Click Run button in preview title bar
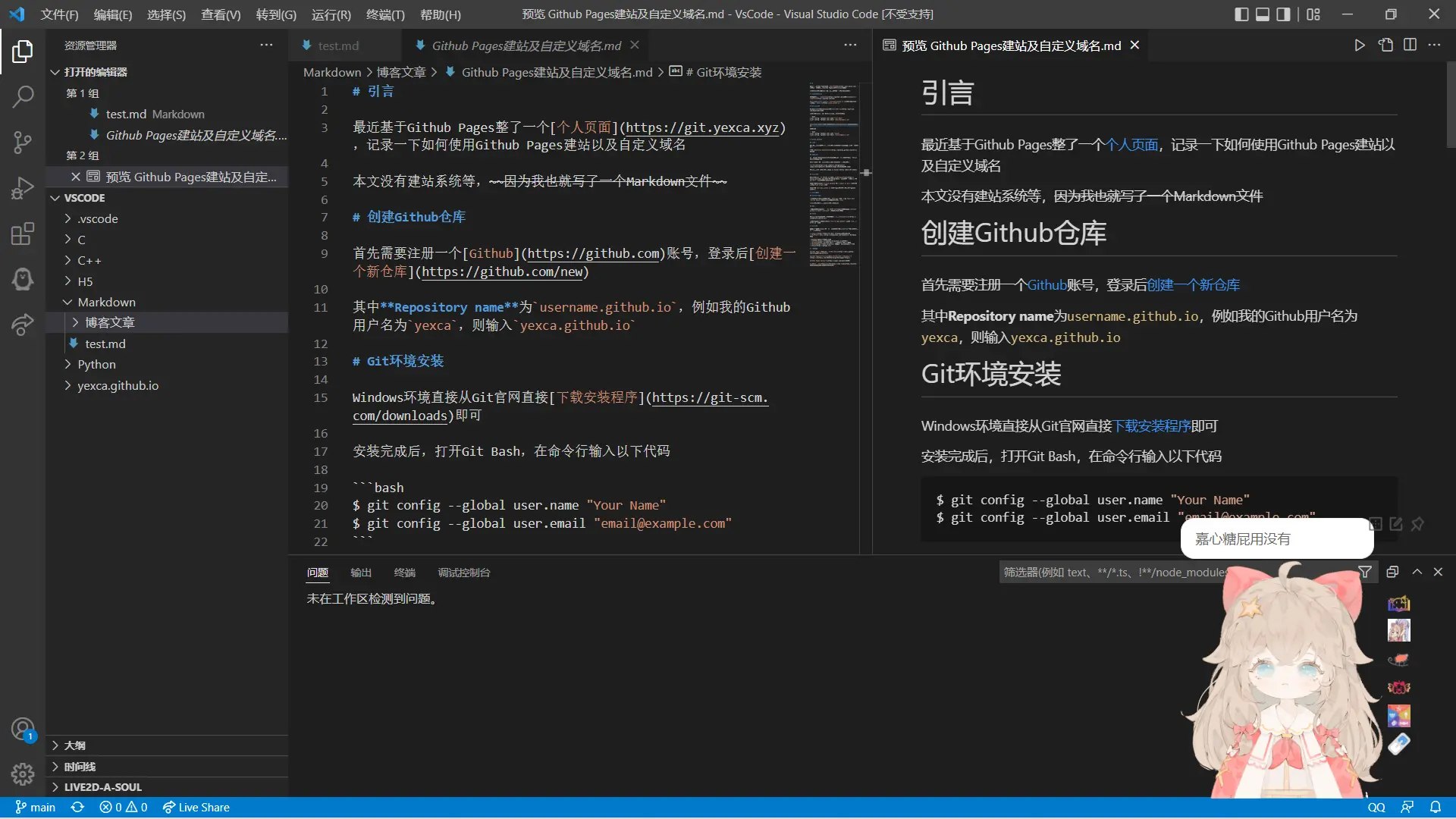This screenshot has width=1456, height=819. click(1360, 45)
